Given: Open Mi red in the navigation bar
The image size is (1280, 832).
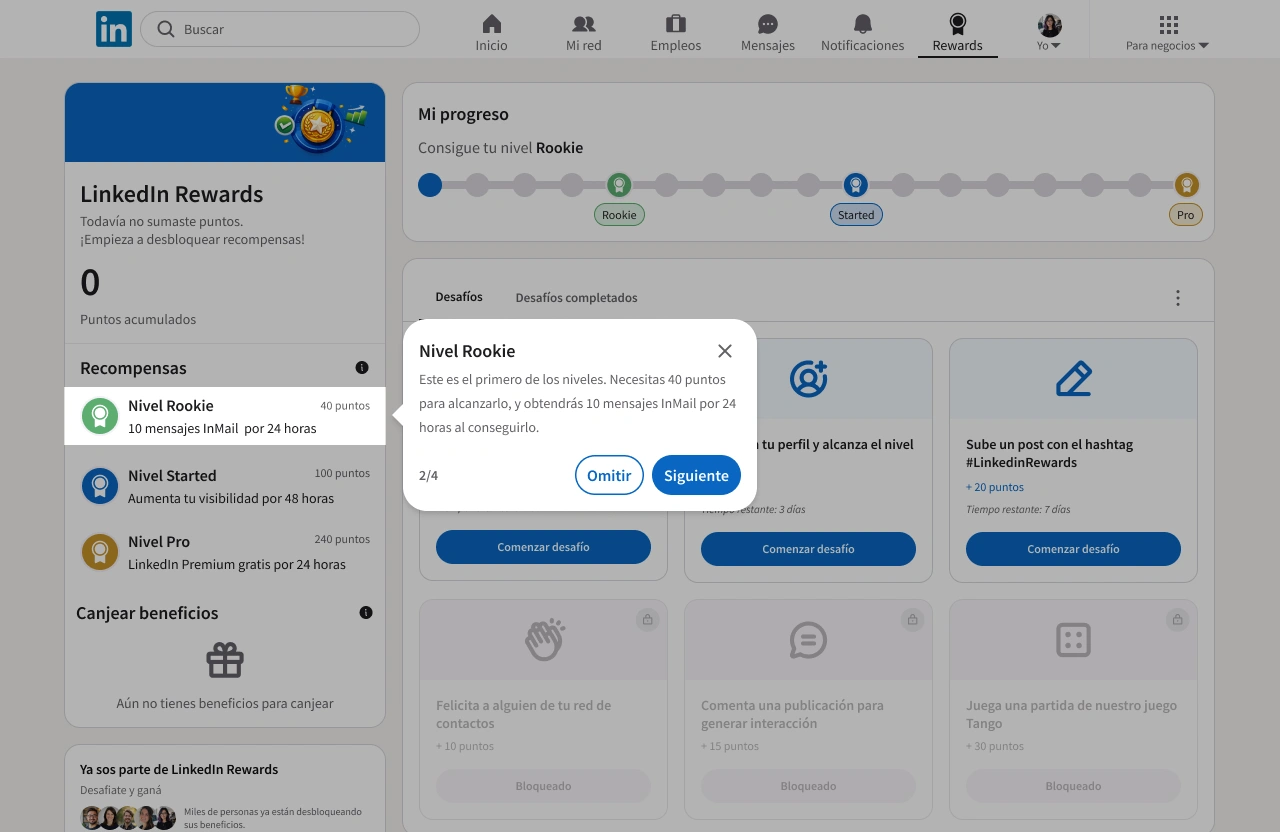Looking at the screenshot, I should 584,33.
